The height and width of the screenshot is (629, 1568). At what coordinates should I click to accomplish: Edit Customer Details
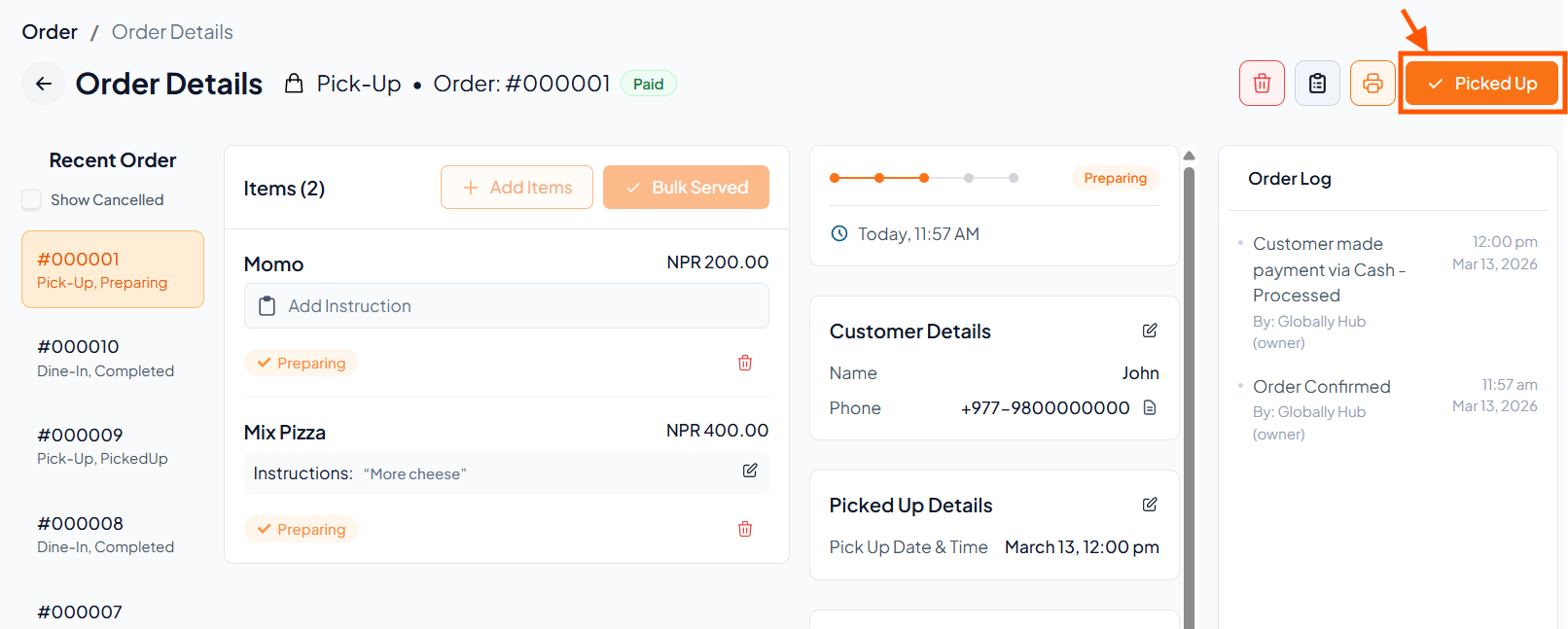[1150, 331]
